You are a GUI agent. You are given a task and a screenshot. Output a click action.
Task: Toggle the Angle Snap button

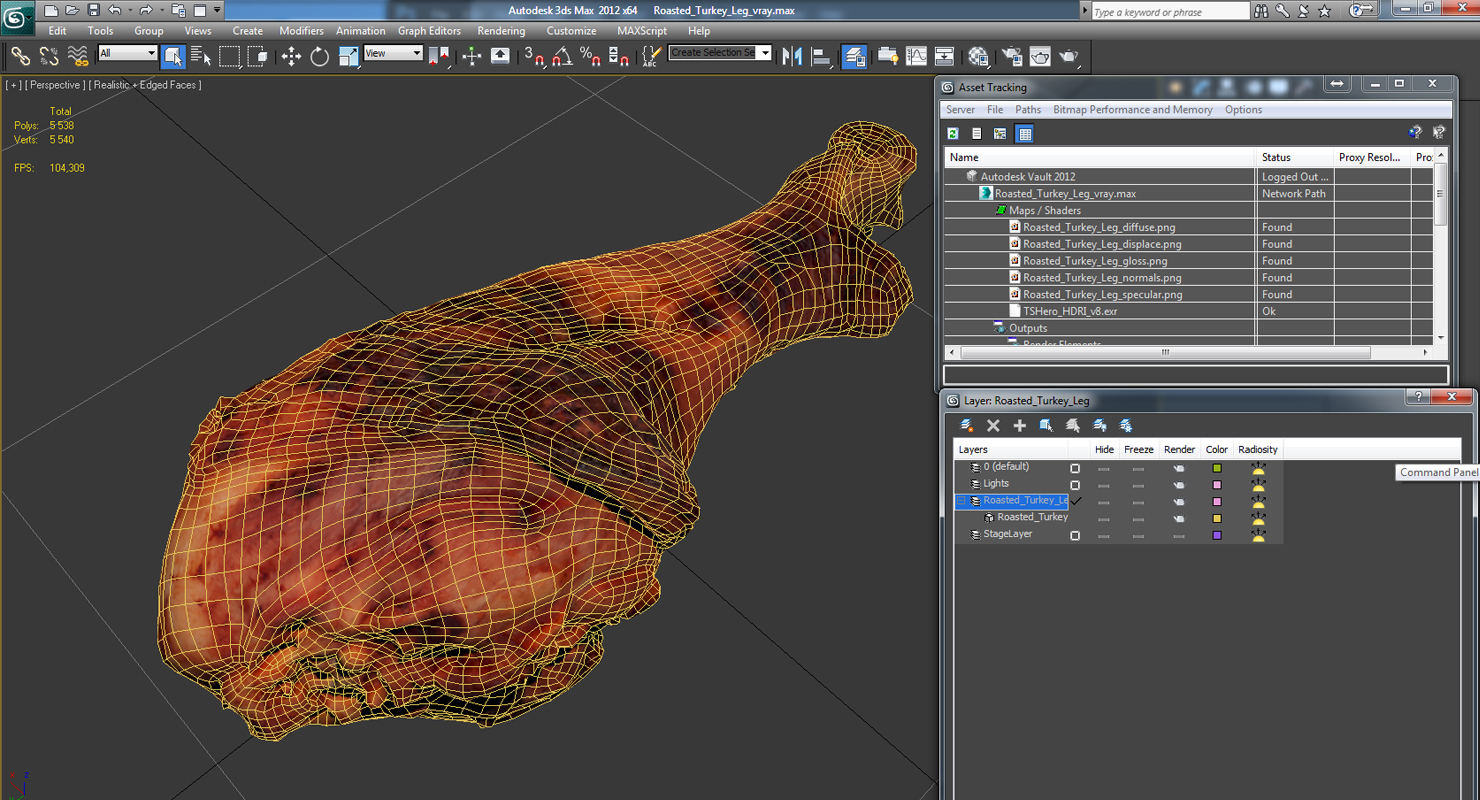562,56
